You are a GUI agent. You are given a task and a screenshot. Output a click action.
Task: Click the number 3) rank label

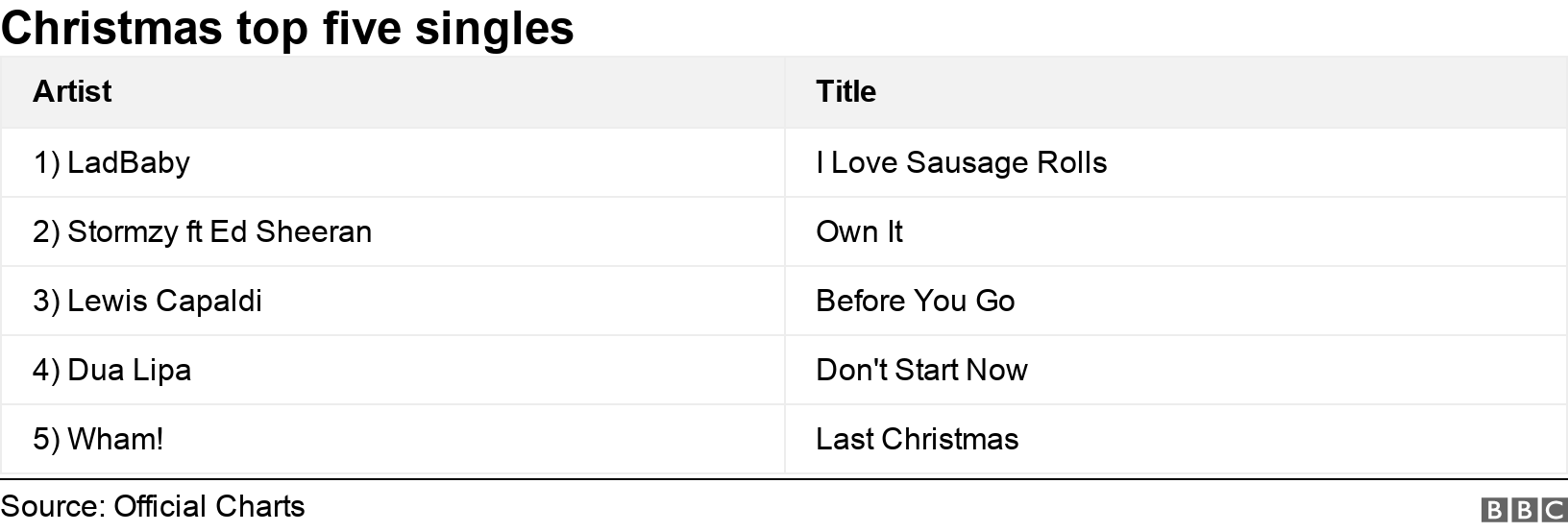pos(46,301)
